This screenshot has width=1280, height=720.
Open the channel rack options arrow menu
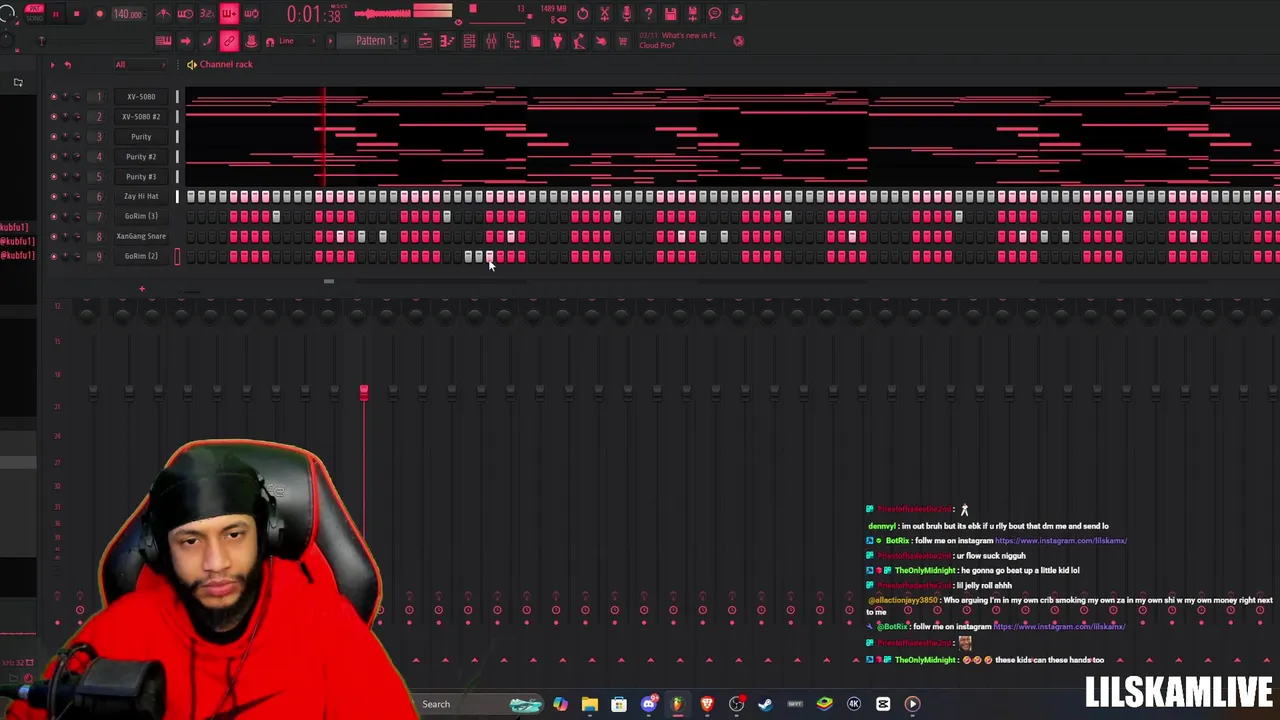coord(53,65)
